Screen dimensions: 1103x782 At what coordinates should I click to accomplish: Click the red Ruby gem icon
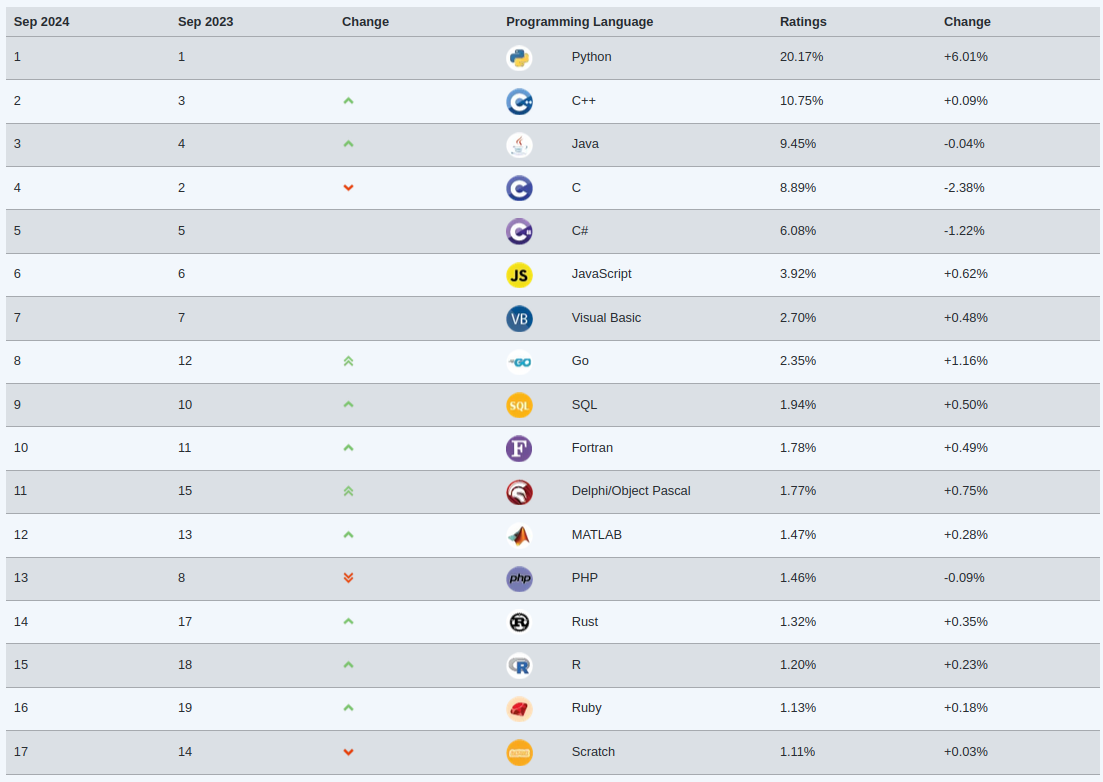coord(519,709)
